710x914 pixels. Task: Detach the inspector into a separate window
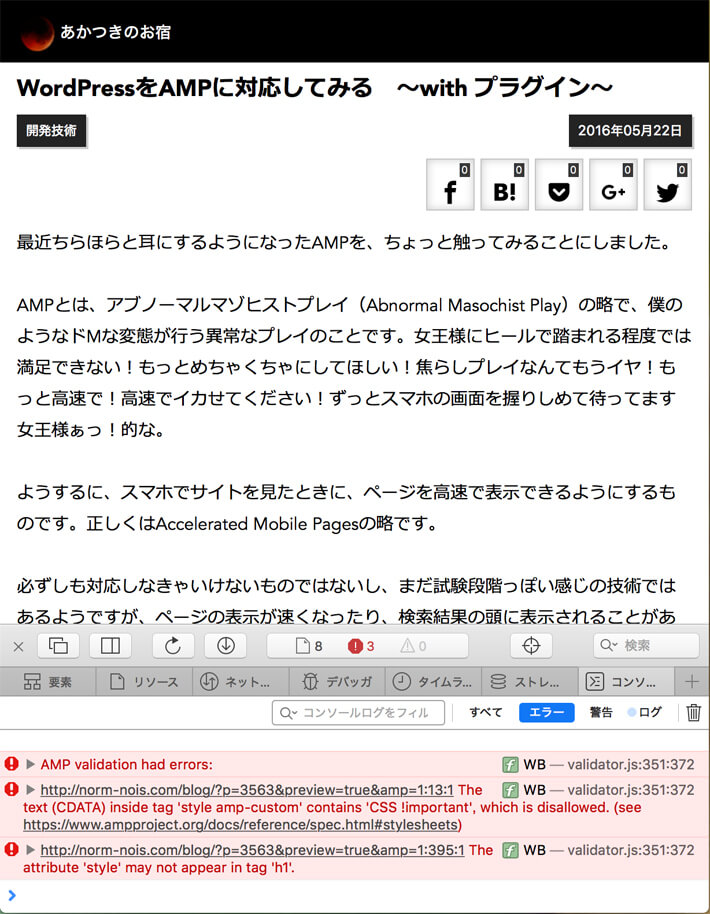58,646
